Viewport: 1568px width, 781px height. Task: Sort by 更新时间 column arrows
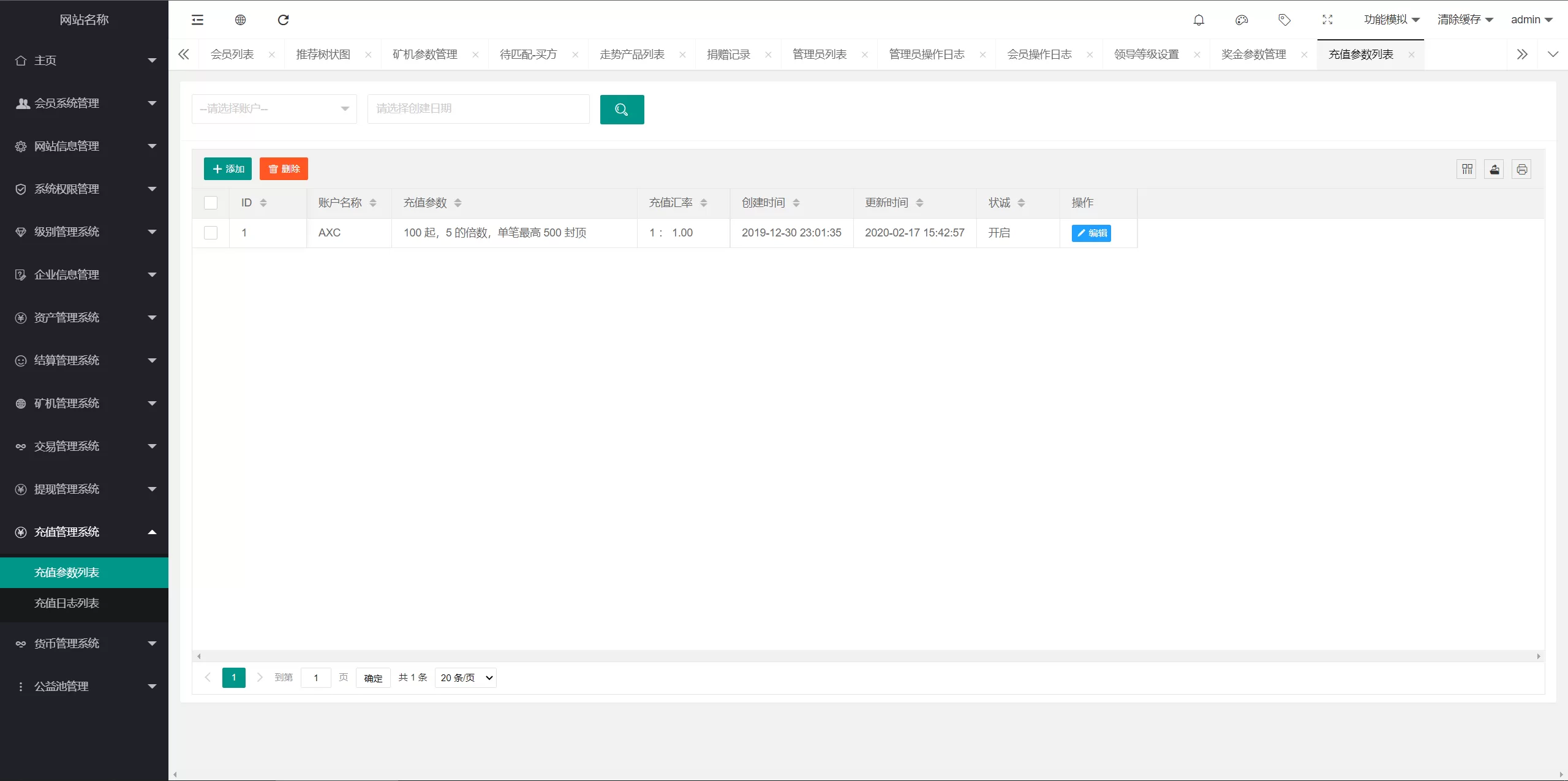(x=919, y=203)
